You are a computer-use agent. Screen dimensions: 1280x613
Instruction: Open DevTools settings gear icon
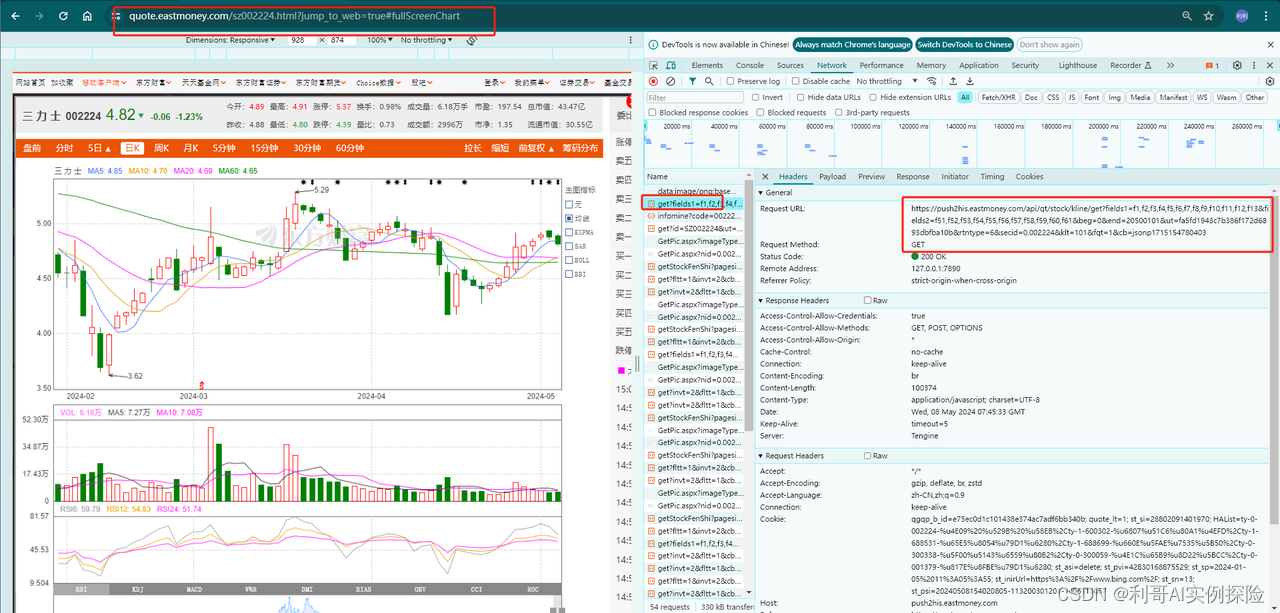pyautogui.click(x=1237, y=65)
